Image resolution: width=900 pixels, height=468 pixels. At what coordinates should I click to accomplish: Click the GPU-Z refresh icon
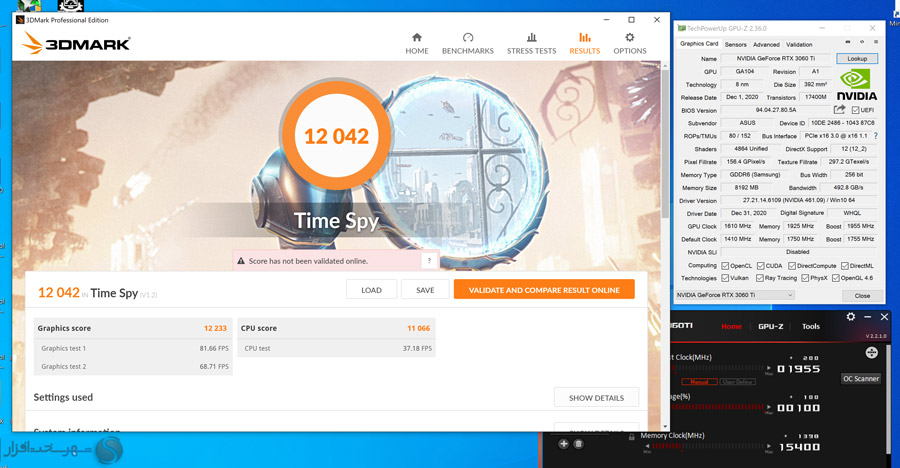[x=862, y=42]
